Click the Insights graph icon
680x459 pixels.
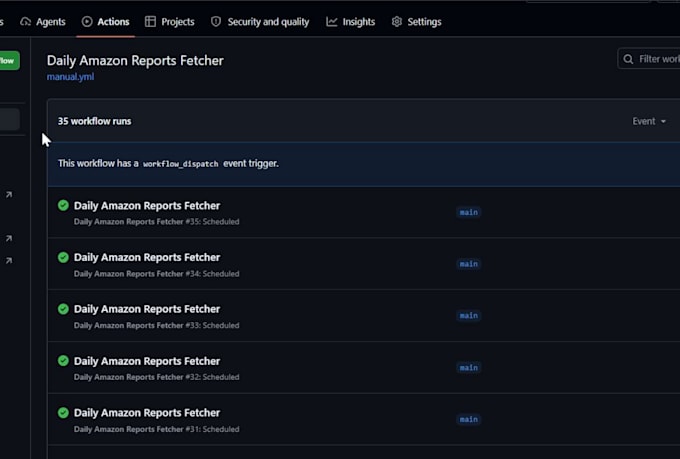332,22
